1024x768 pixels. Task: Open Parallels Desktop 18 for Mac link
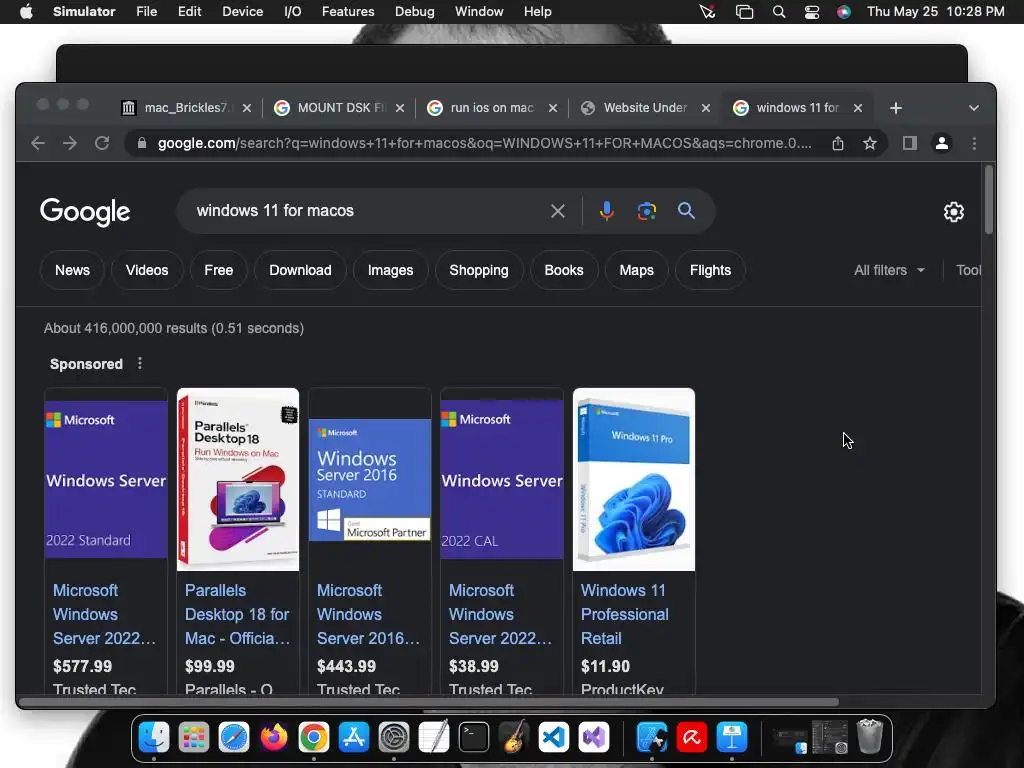point(237,615)
